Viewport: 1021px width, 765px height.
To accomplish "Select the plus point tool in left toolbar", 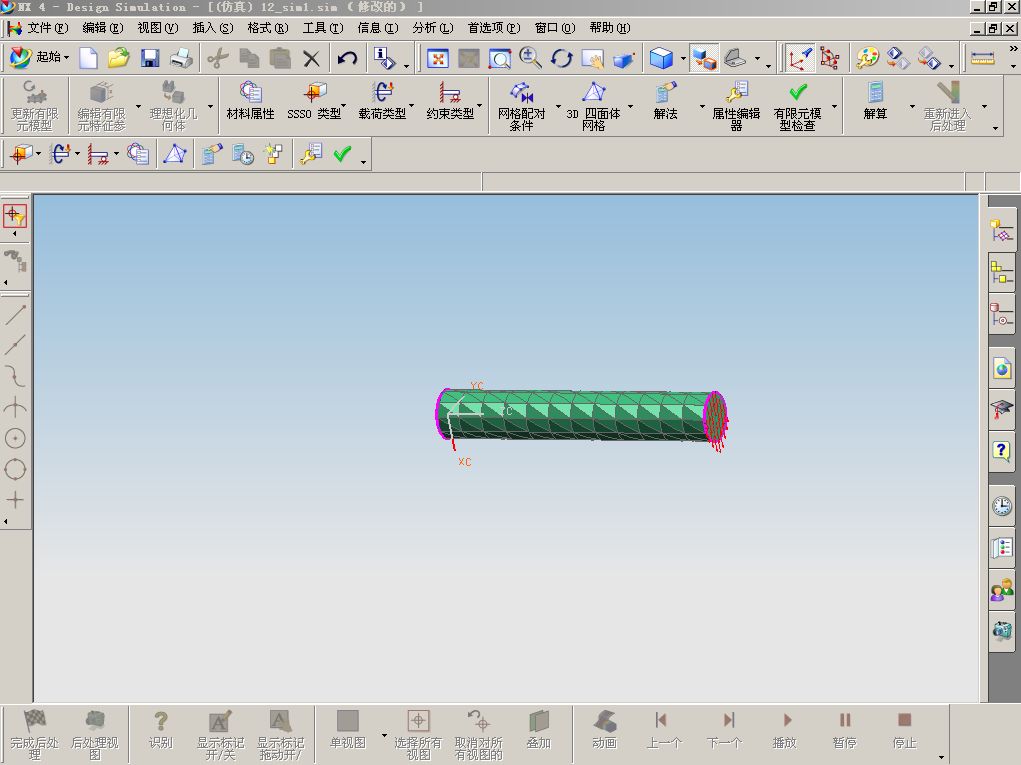I will click(15, 500).
